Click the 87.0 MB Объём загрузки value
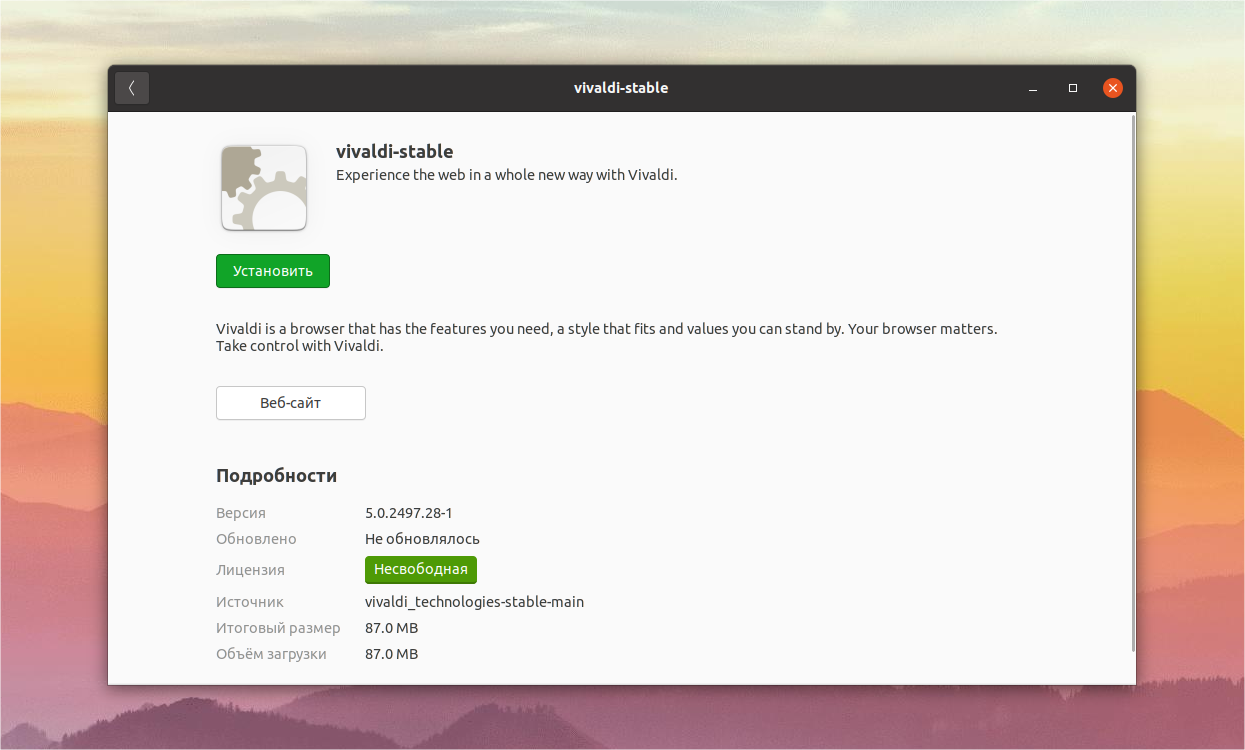 pyautogui.click(x=391, y=654)
